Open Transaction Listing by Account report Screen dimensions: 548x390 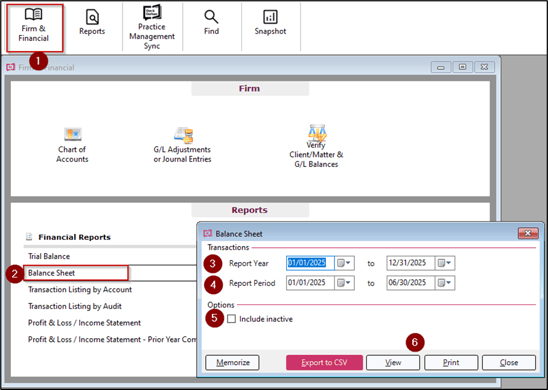click(x=80, y=289)
